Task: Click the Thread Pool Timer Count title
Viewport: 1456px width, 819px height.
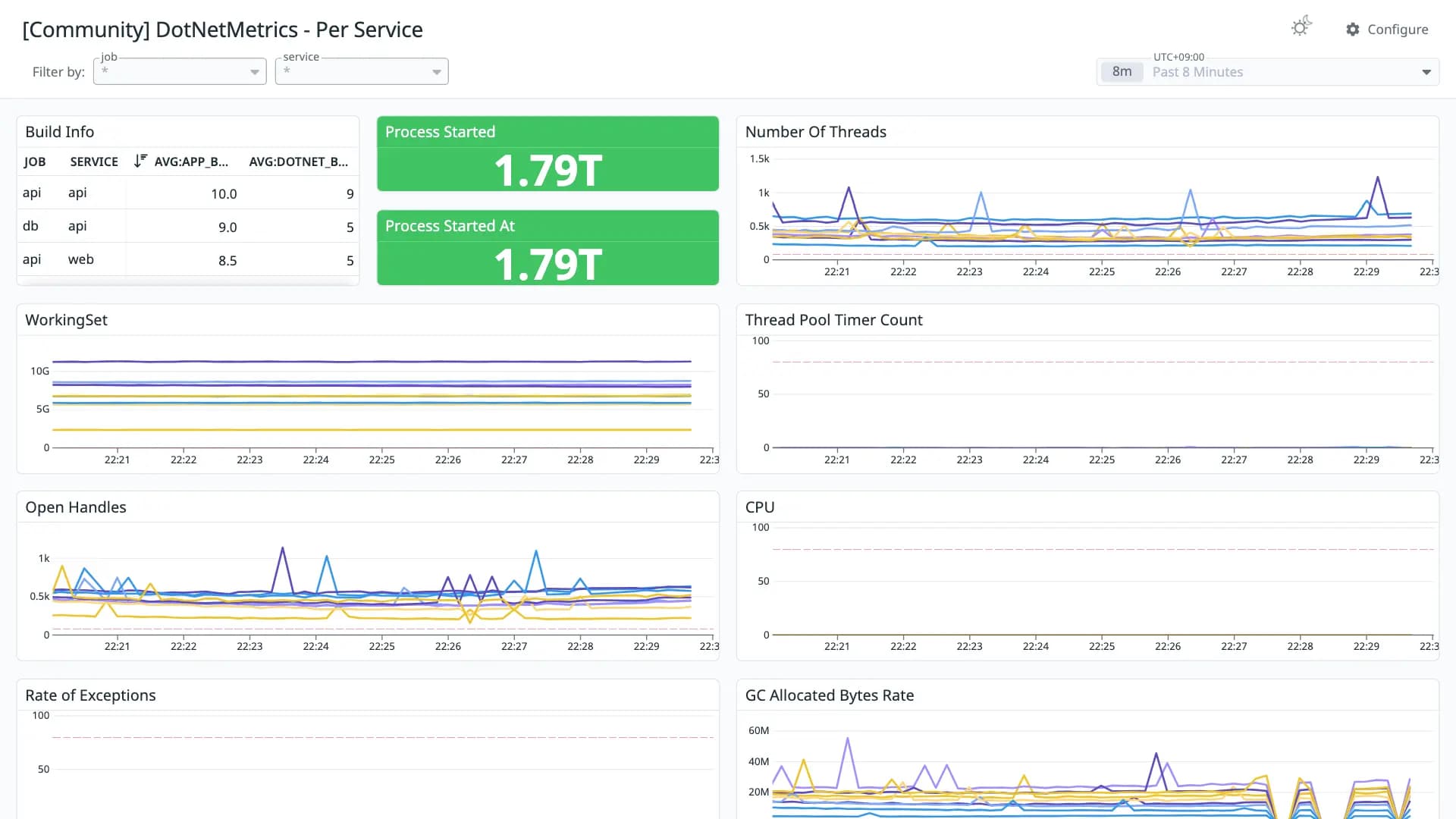Action: (834, 320)
